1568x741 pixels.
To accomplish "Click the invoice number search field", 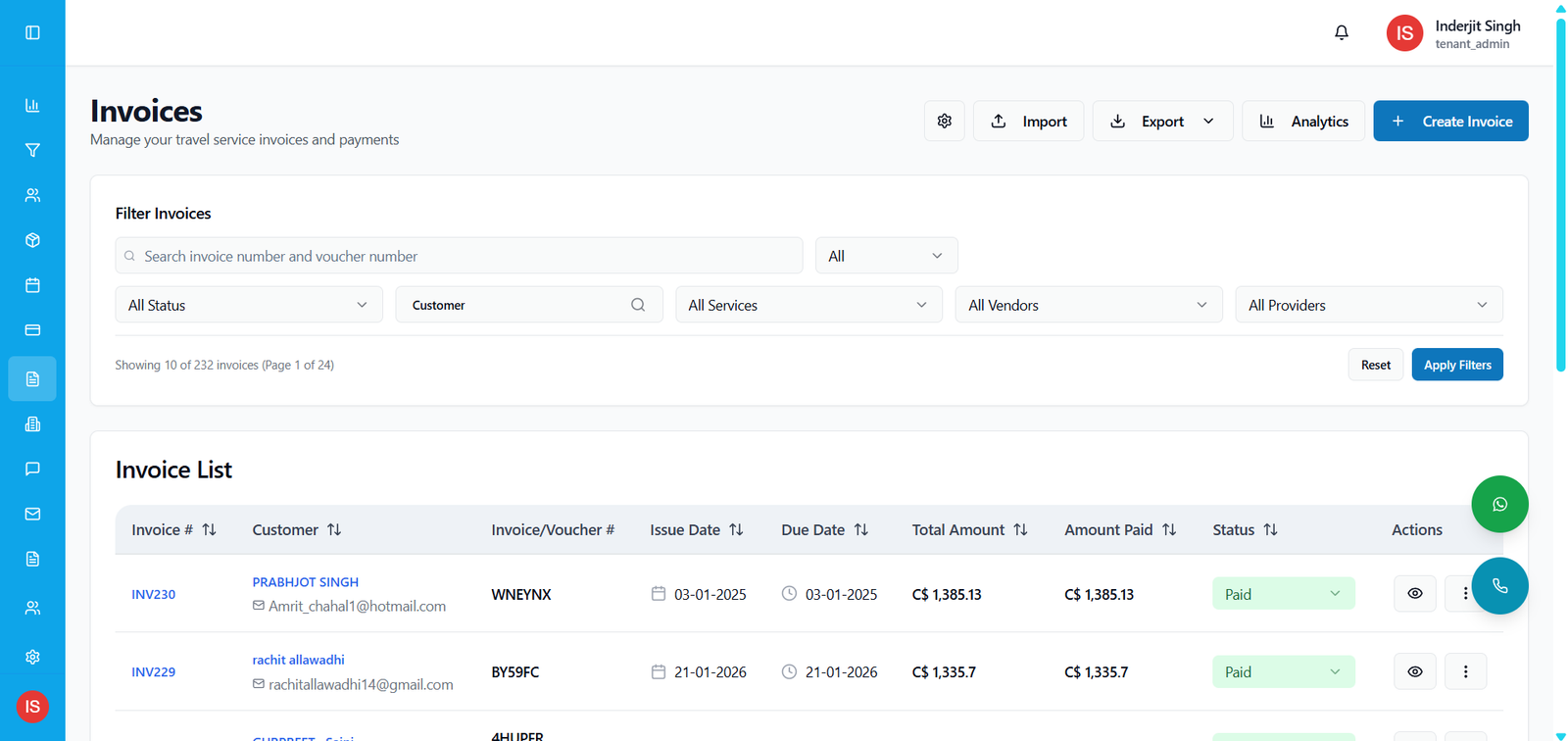I will pos(459,256).
